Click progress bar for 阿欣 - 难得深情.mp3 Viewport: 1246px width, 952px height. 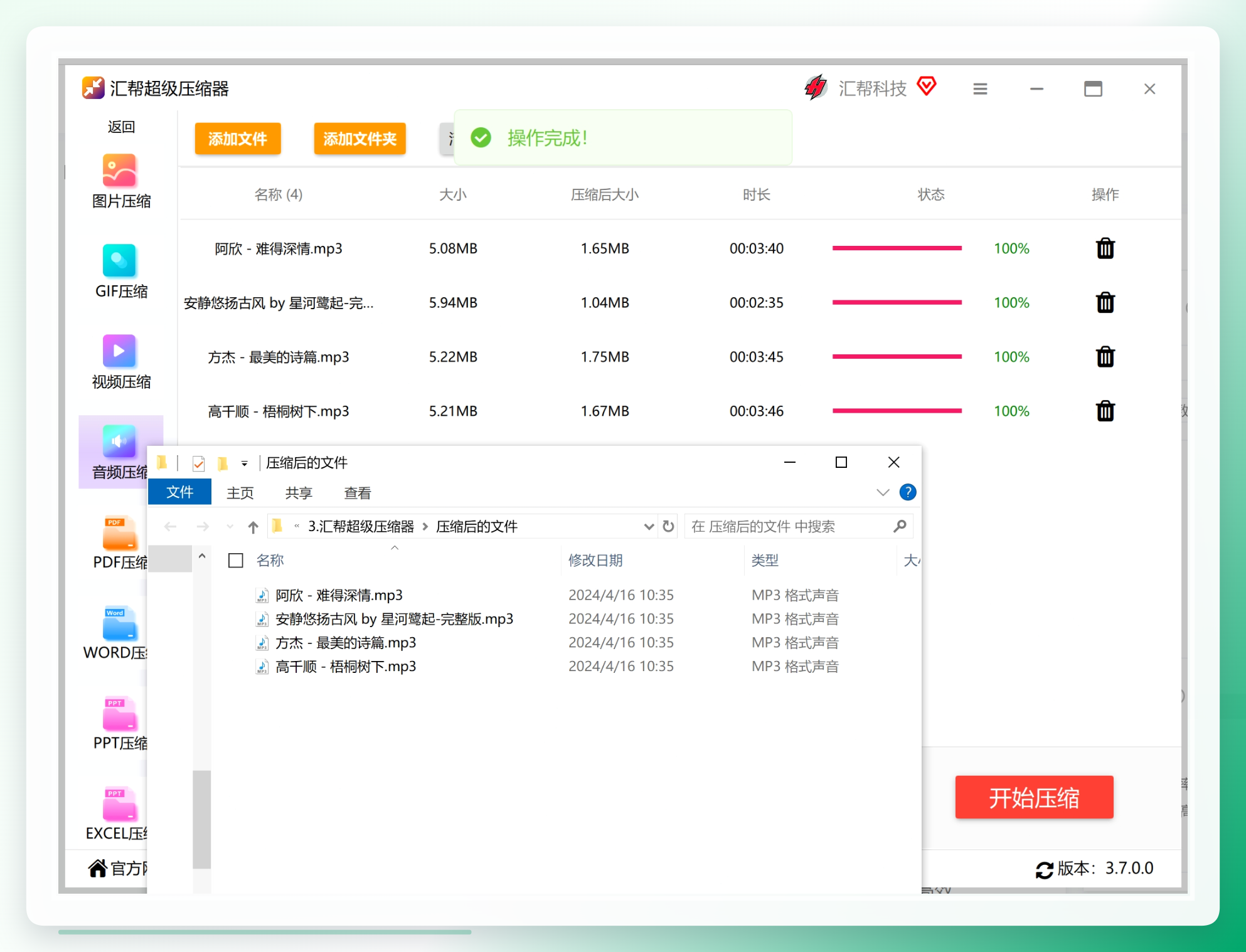click(897, 248)
